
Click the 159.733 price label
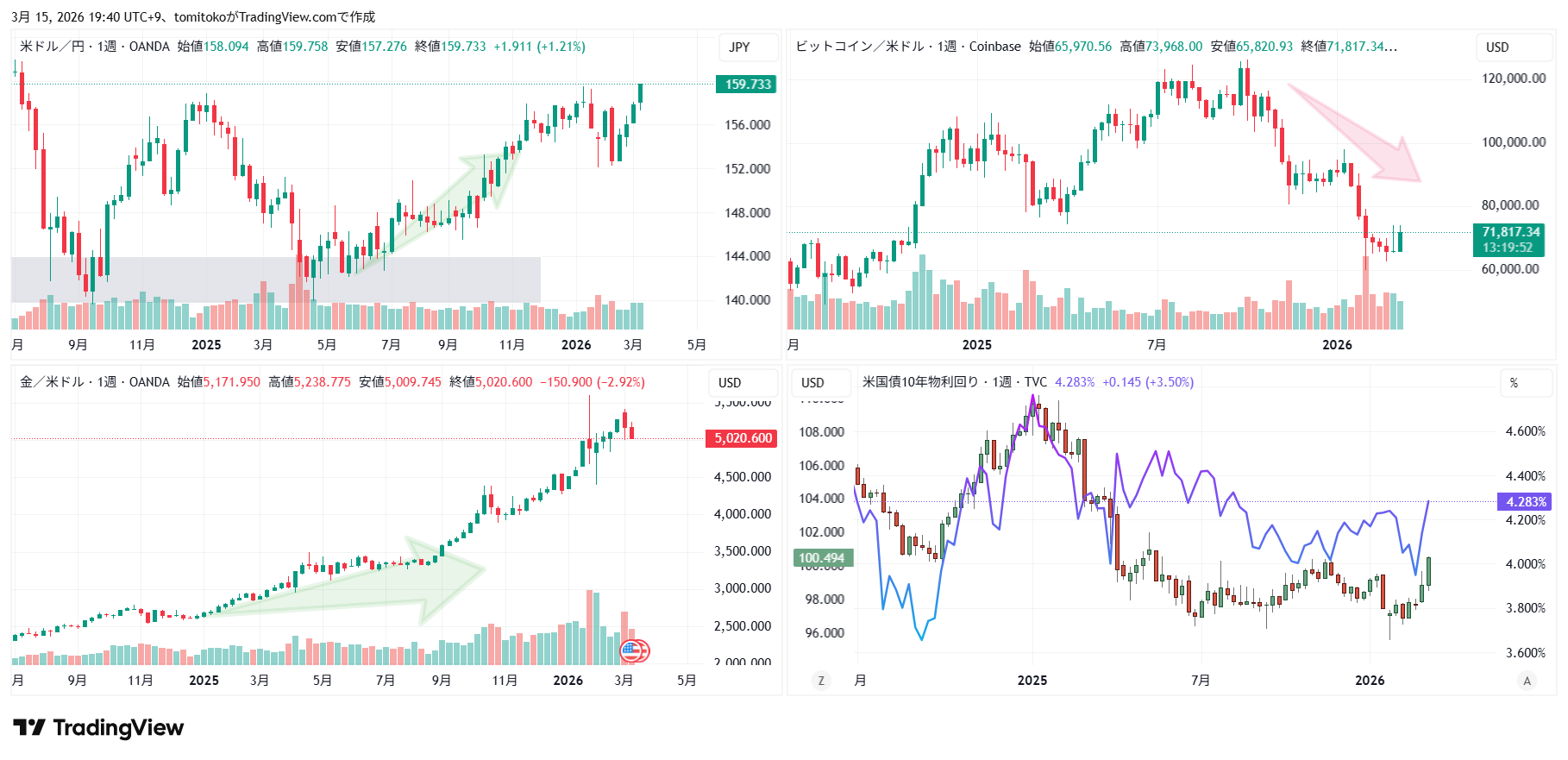[747, 85]
